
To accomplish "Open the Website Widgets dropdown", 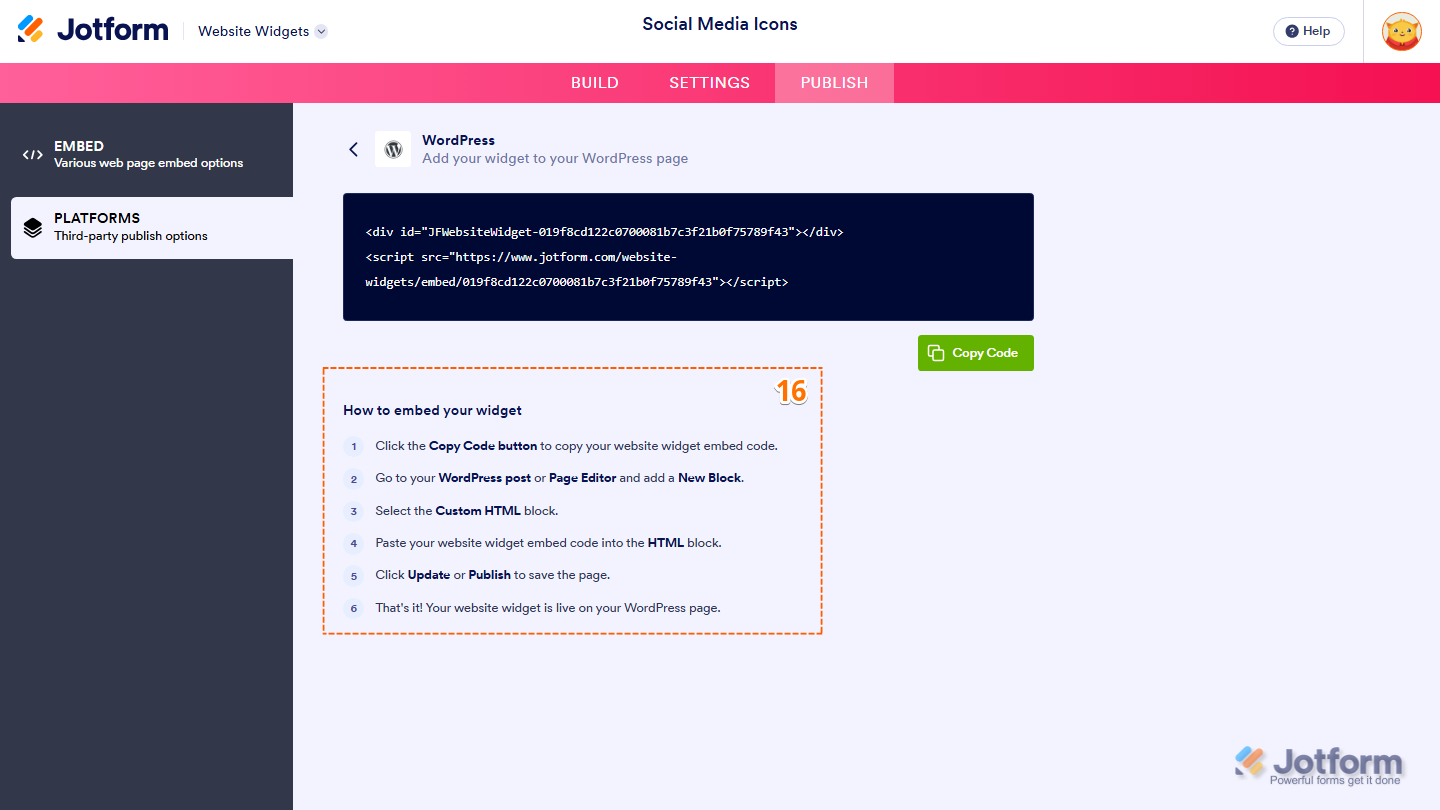I will tap(262, 31).
